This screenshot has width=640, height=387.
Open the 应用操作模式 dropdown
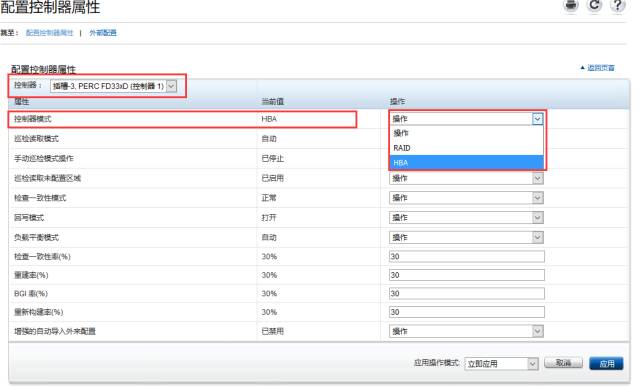pyautogui.click(x=501, y=363)
